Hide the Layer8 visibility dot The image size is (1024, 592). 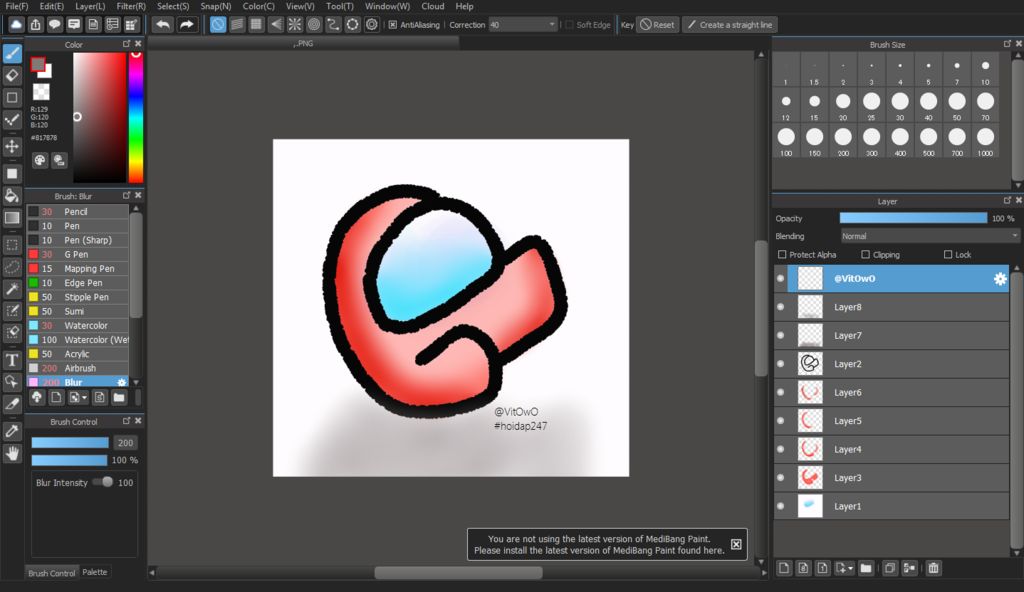pyautogui.click(x=780, y=307)
